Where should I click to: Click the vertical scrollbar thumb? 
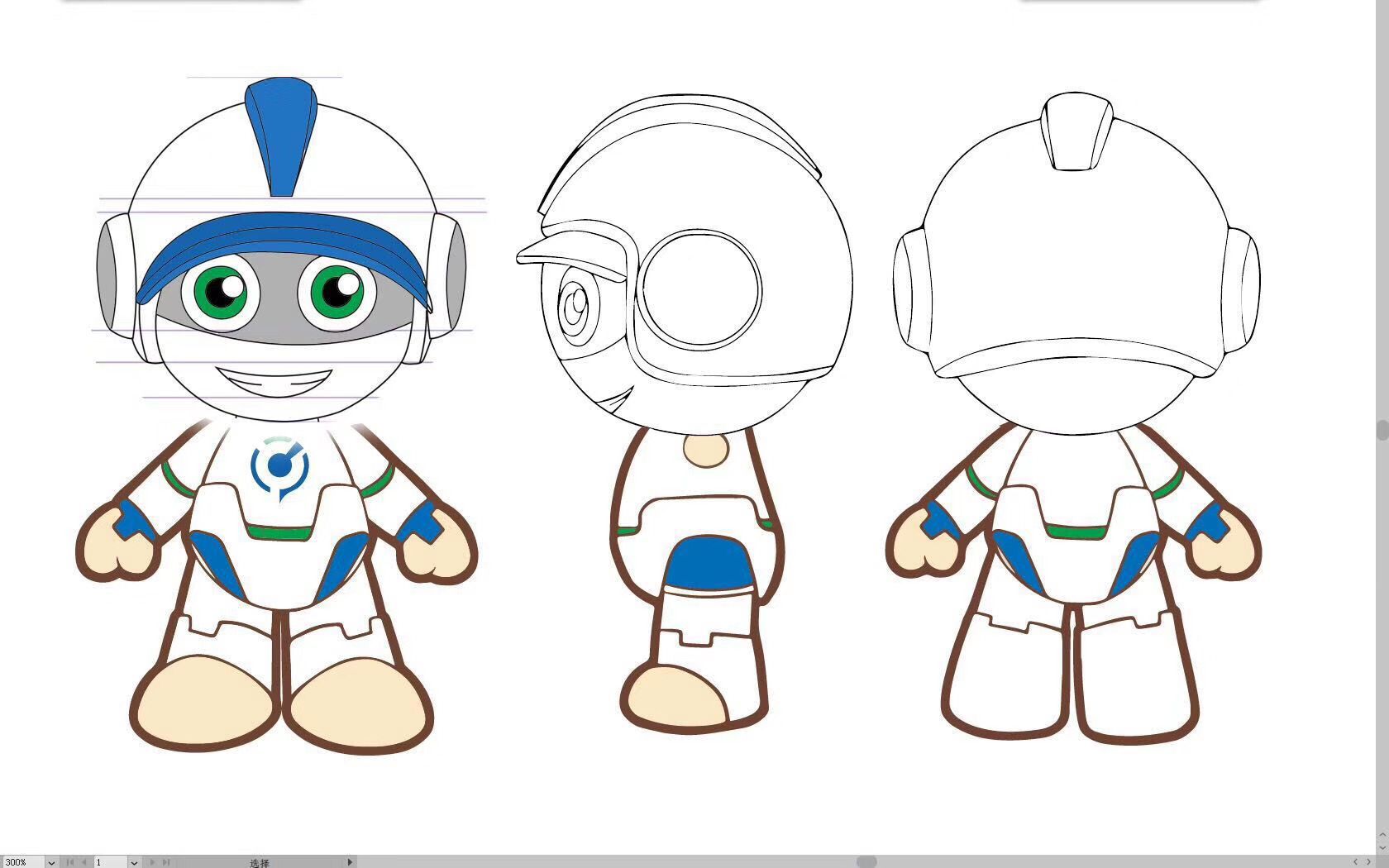(1382, 431)
